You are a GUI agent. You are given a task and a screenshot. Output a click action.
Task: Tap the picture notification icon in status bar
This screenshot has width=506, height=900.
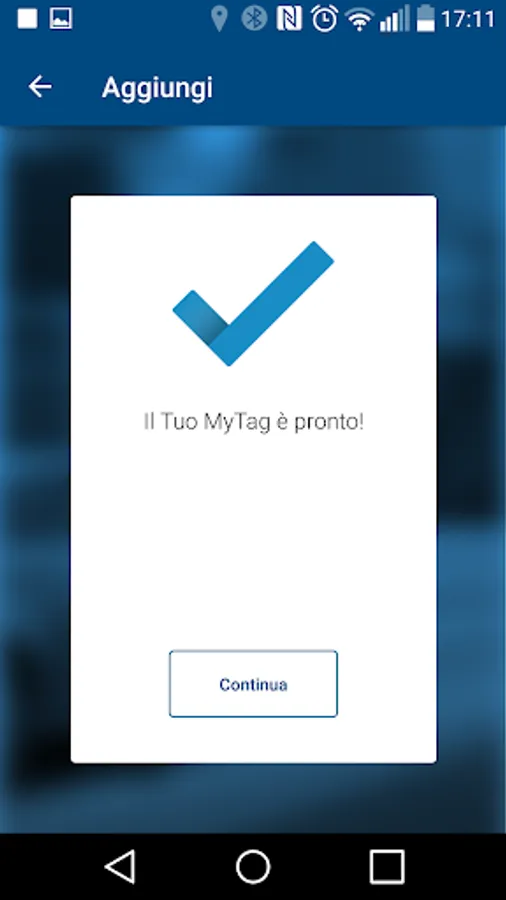tap(60, 19)
